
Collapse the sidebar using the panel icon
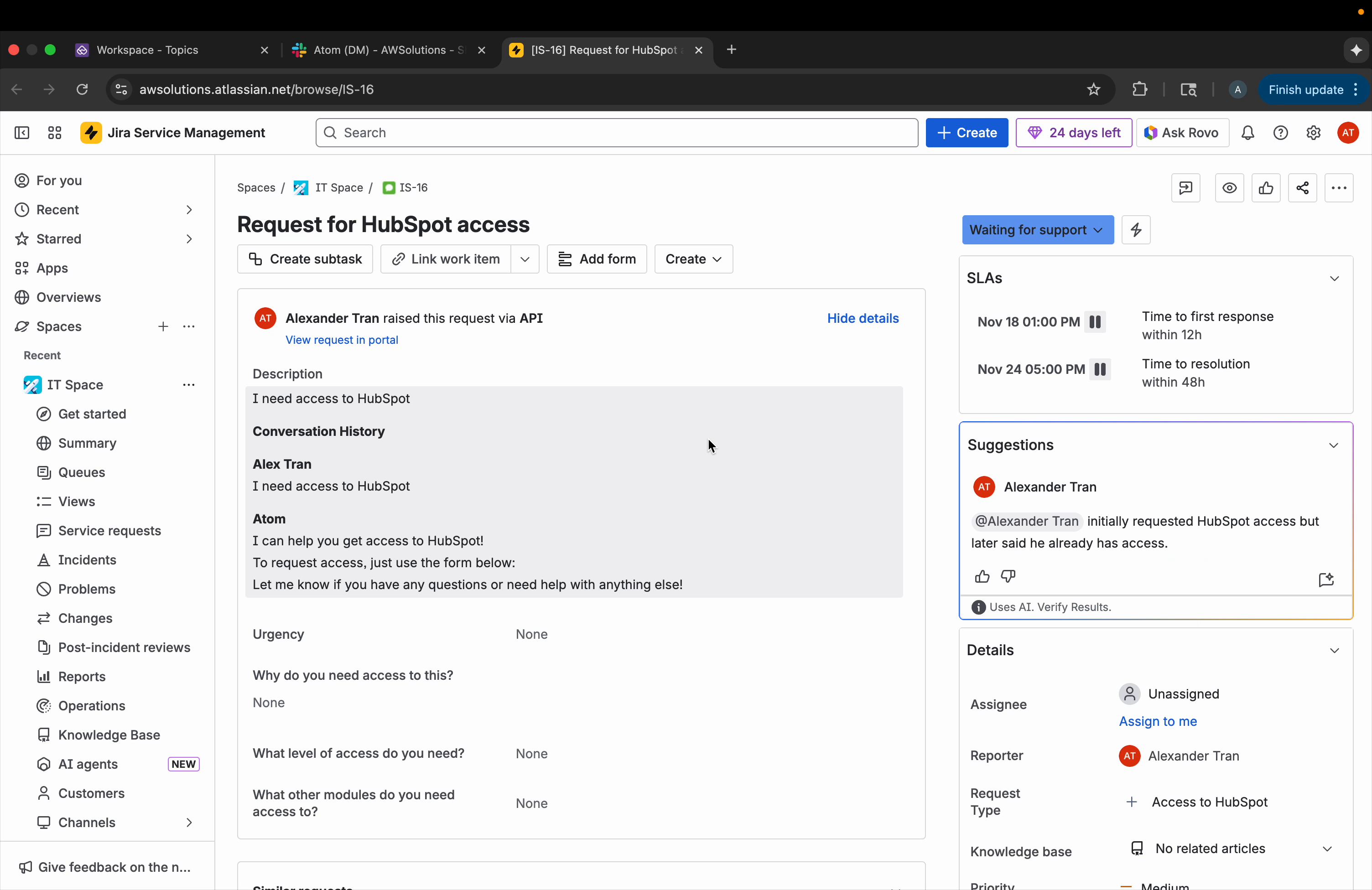[x=21, y=133]
